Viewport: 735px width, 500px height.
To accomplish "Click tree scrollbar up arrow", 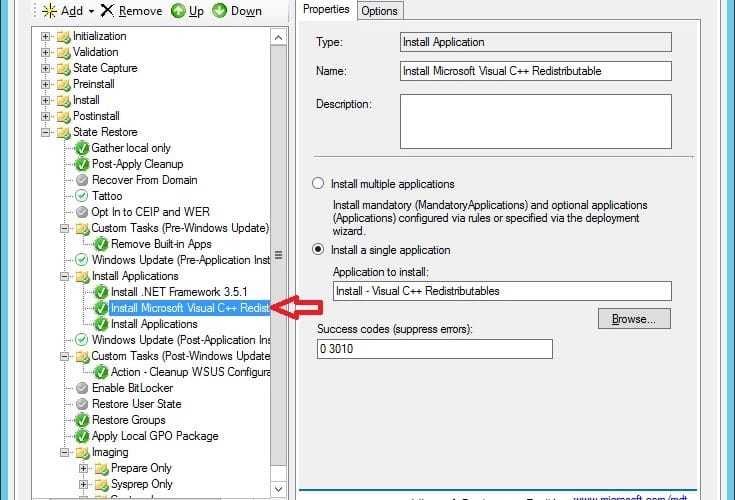I will pyautogui.click(x=278, y=37).
